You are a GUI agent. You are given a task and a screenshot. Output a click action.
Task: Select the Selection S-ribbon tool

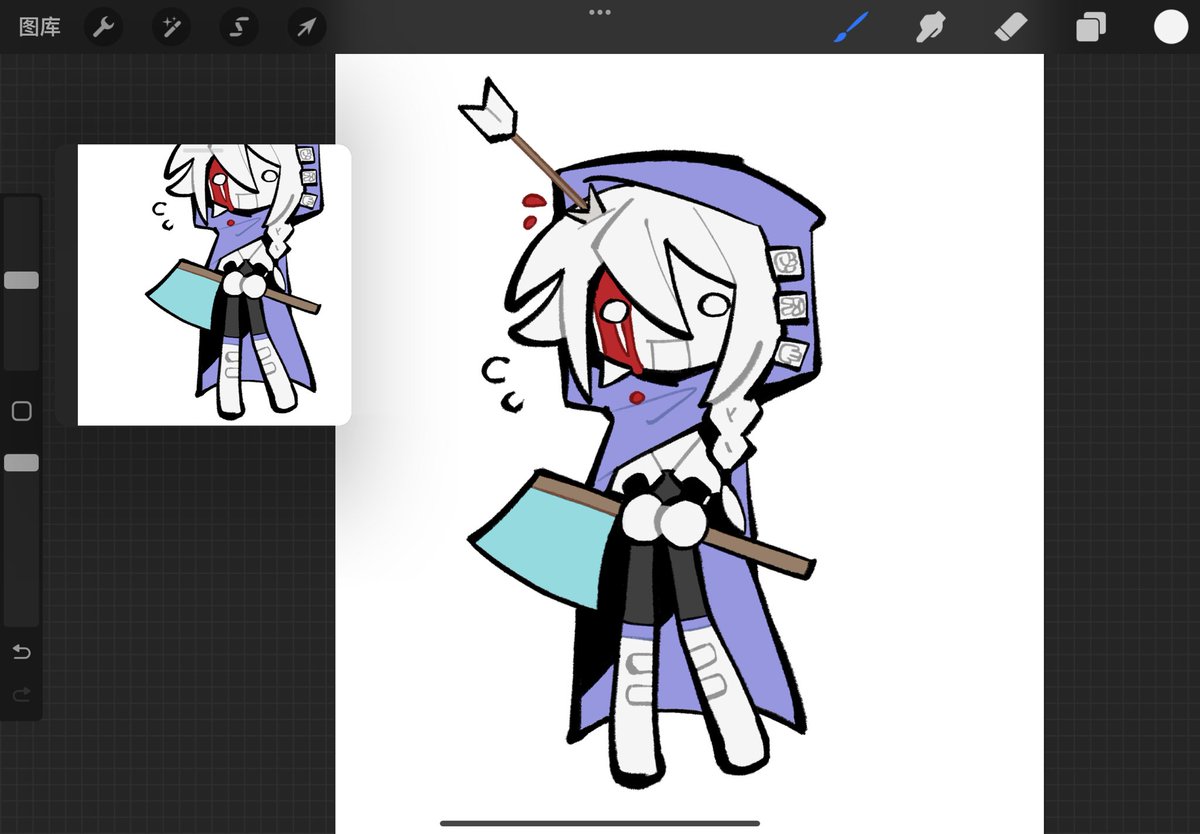coord(238,27)
